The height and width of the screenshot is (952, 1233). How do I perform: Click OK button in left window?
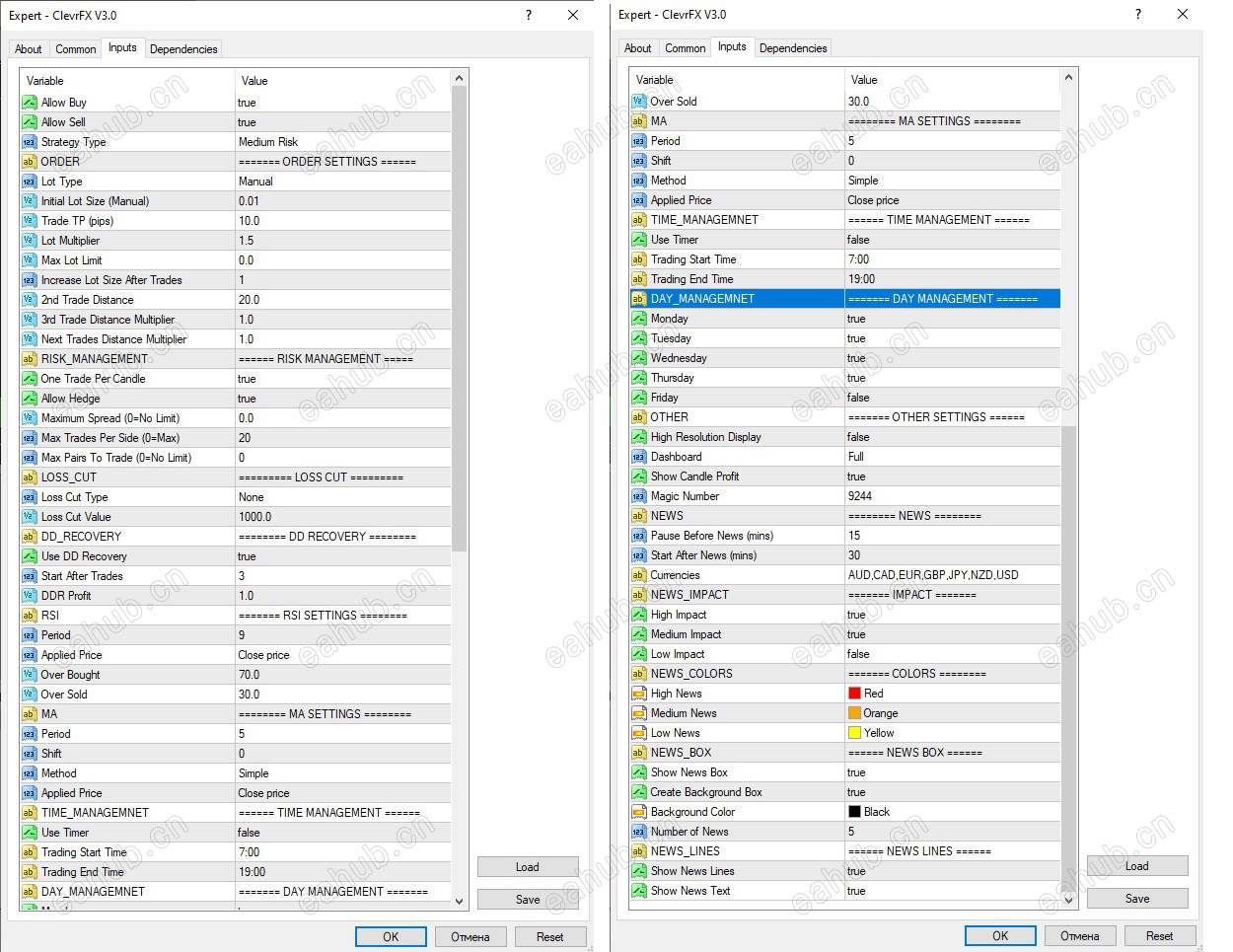(x=391, y=937)
